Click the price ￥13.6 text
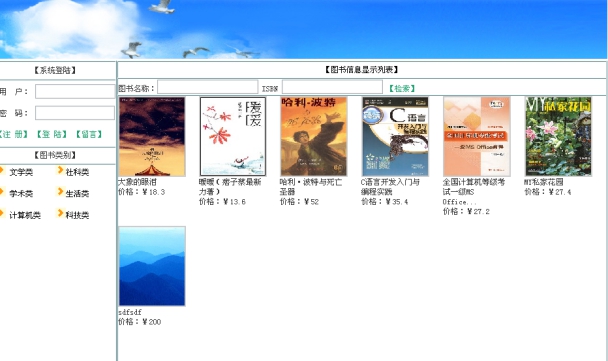The height and width of the screenshot is (361, 608). (222, 202)
